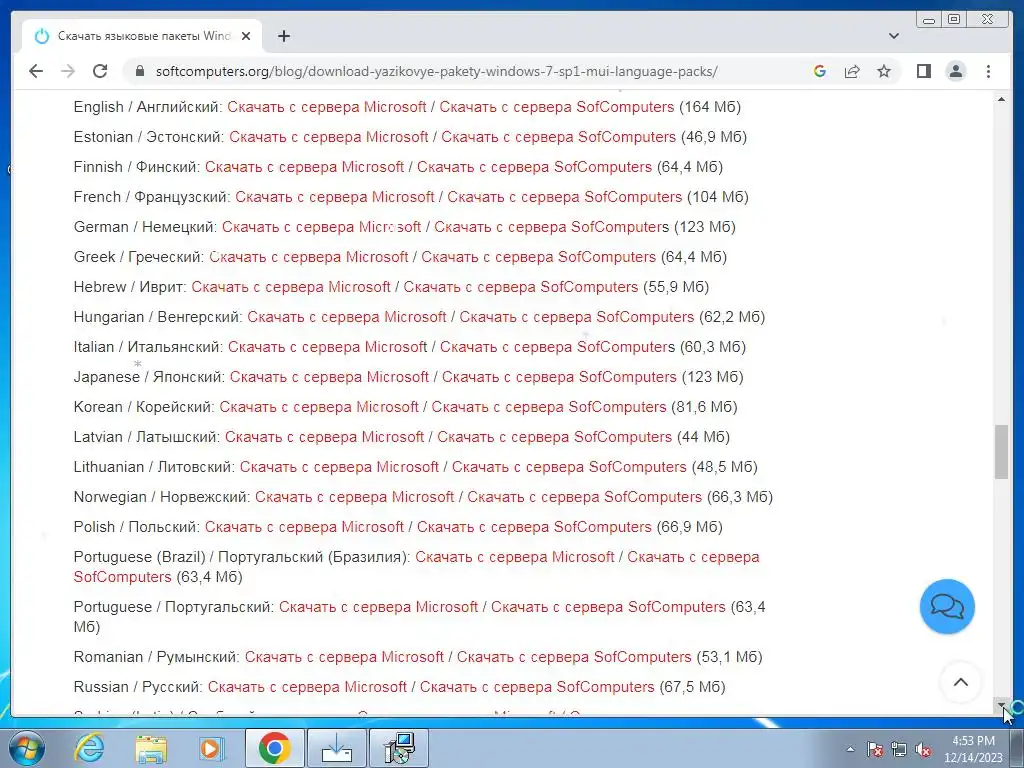This screenshot has height=768, width=1024.
Task: Toggle the Chrome side panel
Action: point(923,71)
